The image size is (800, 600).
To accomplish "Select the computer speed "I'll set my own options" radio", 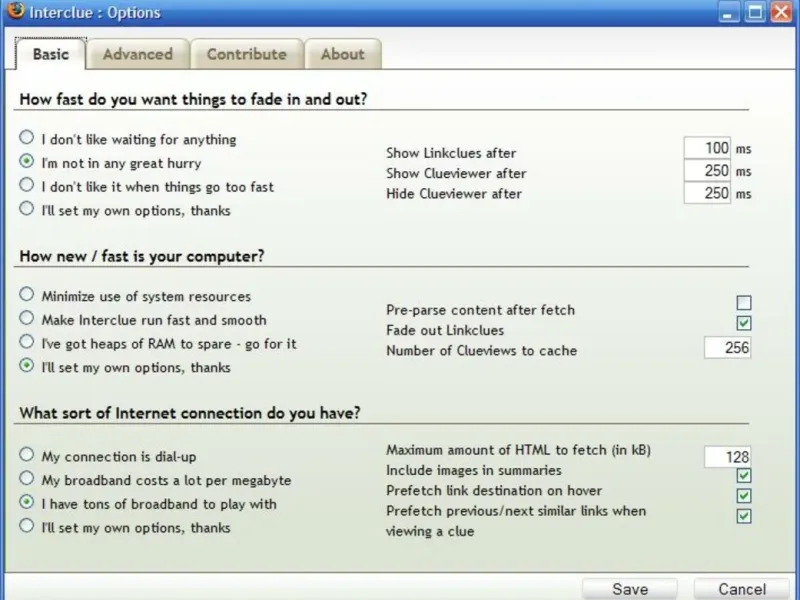I will pyautogui.click(x=27, y=366).
